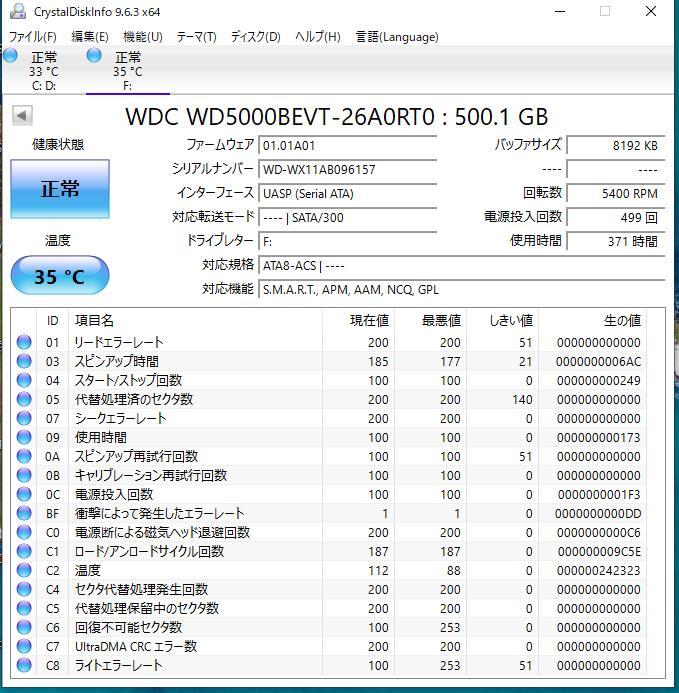Click the status orb for F: disk
679x693 pixels.
(94, 56)
